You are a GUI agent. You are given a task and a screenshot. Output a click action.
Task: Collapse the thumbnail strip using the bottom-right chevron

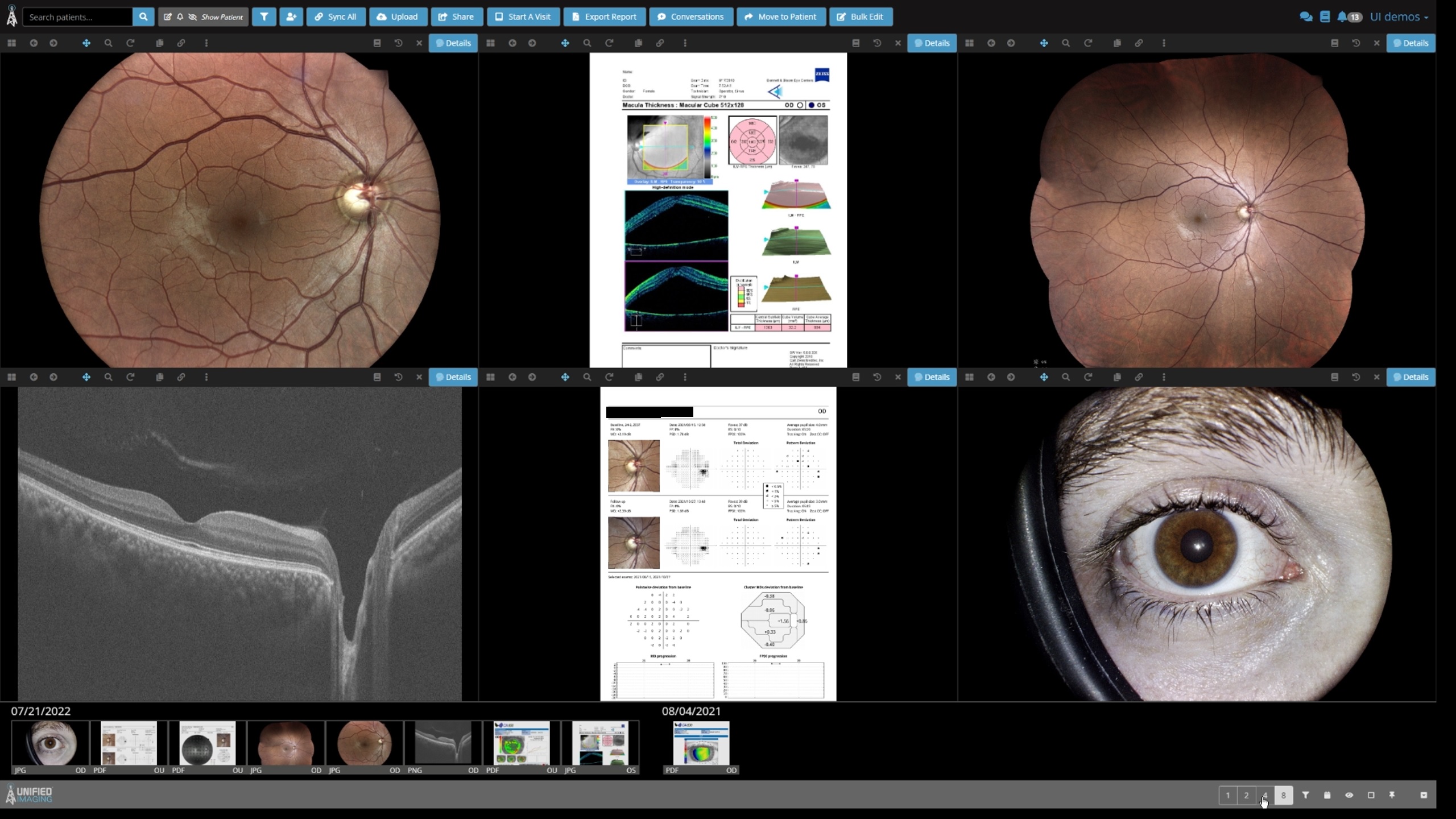[1424, 795]
